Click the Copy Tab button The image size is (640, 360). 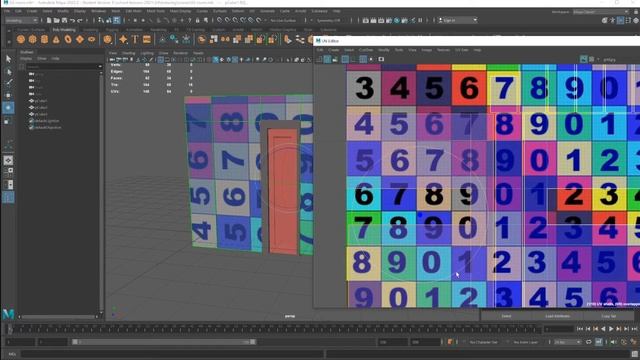click(x=609, y=316)
